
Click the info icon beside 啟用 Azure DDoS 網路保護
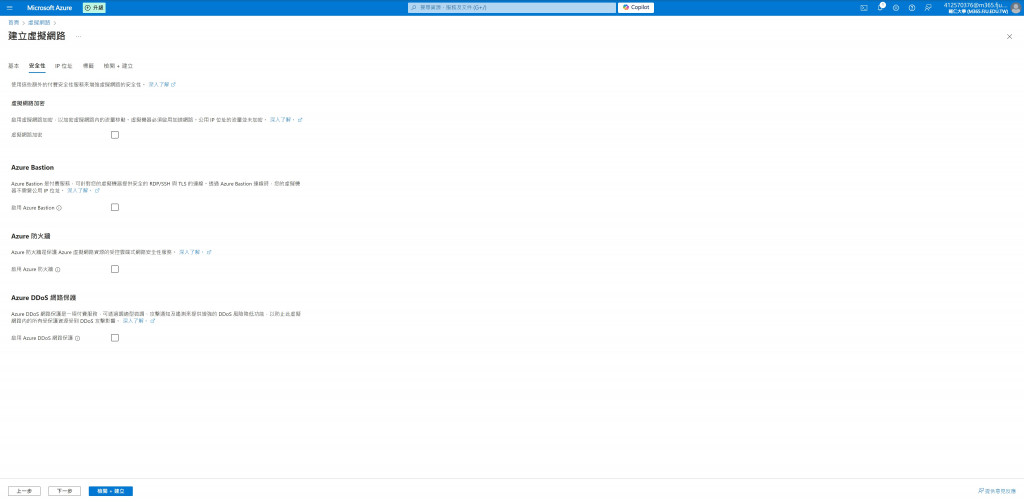[77, 338]
